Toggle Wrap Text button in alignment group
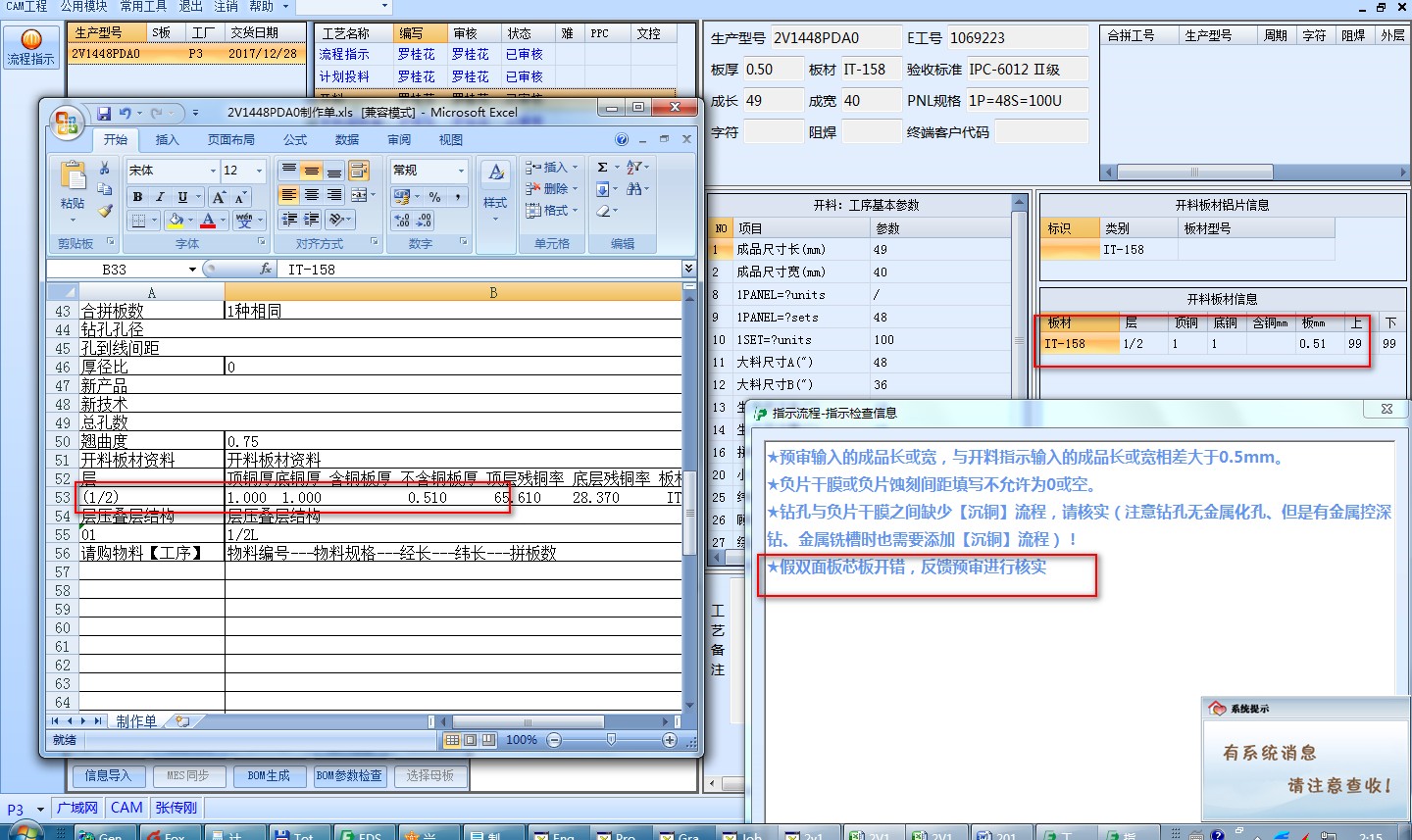This screenshot has width=1412, height=840. point(359,171)
